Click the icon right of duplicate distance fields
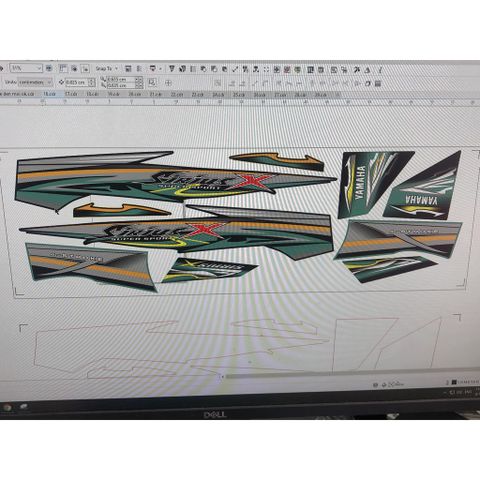Screen dimensions: 480x480 coord(152,82)
